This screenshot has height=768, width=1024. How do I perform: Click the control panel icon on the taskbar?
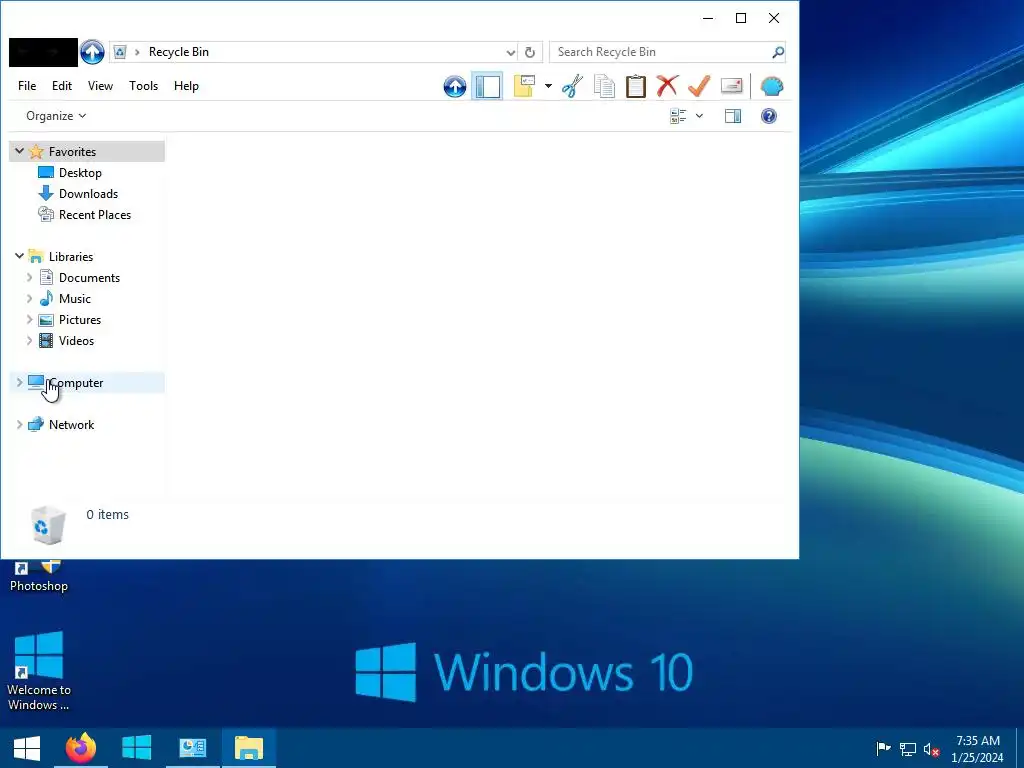[193, 748]
